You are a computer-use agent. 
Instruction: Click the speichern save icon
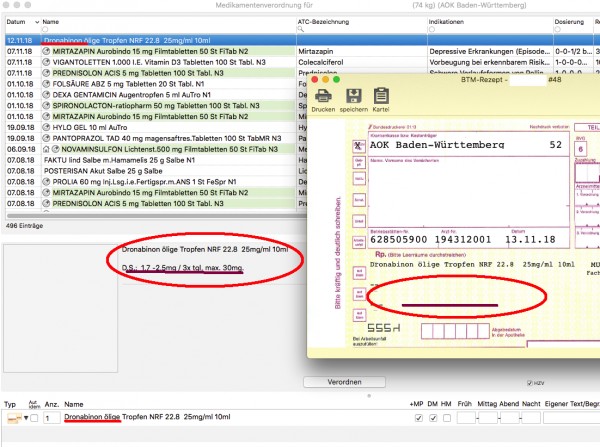[x=354, y=96]
